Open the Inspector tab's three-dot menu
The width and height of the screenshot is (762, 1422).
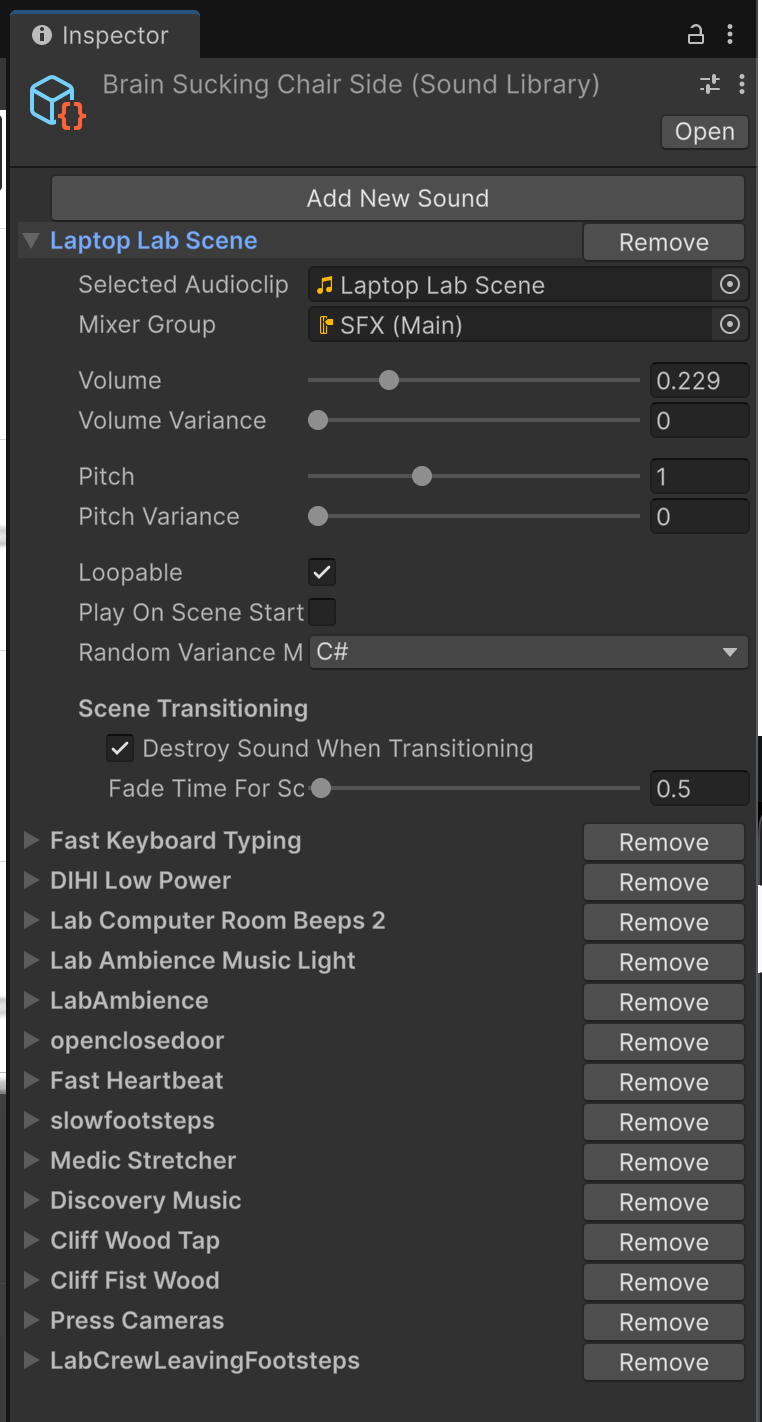click(x=731, y=35)
